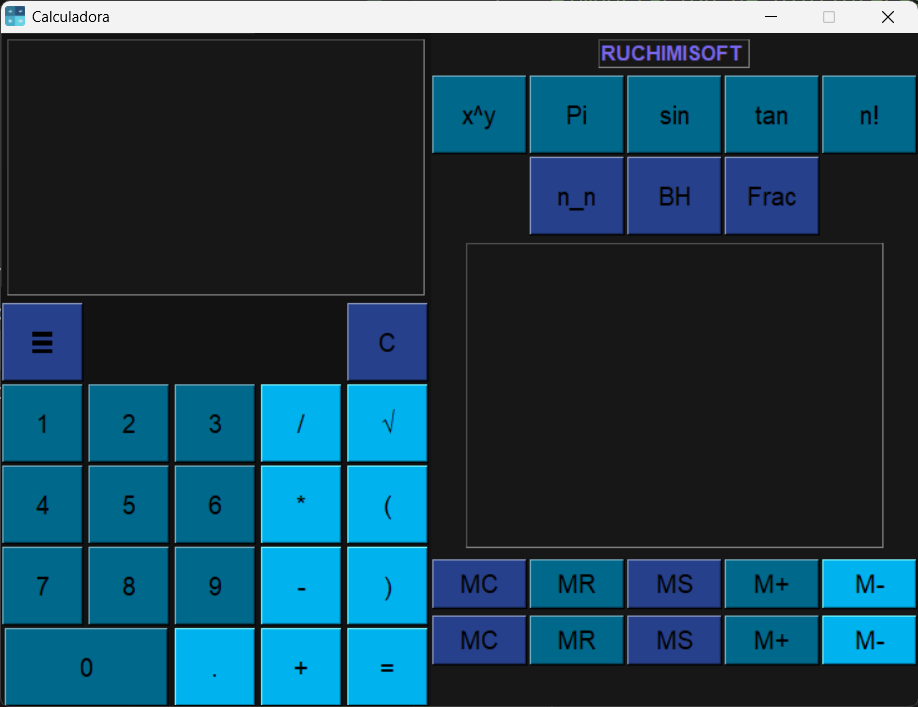Open the hamburger menu button
The image size is (918, 707).
[42, 342]
